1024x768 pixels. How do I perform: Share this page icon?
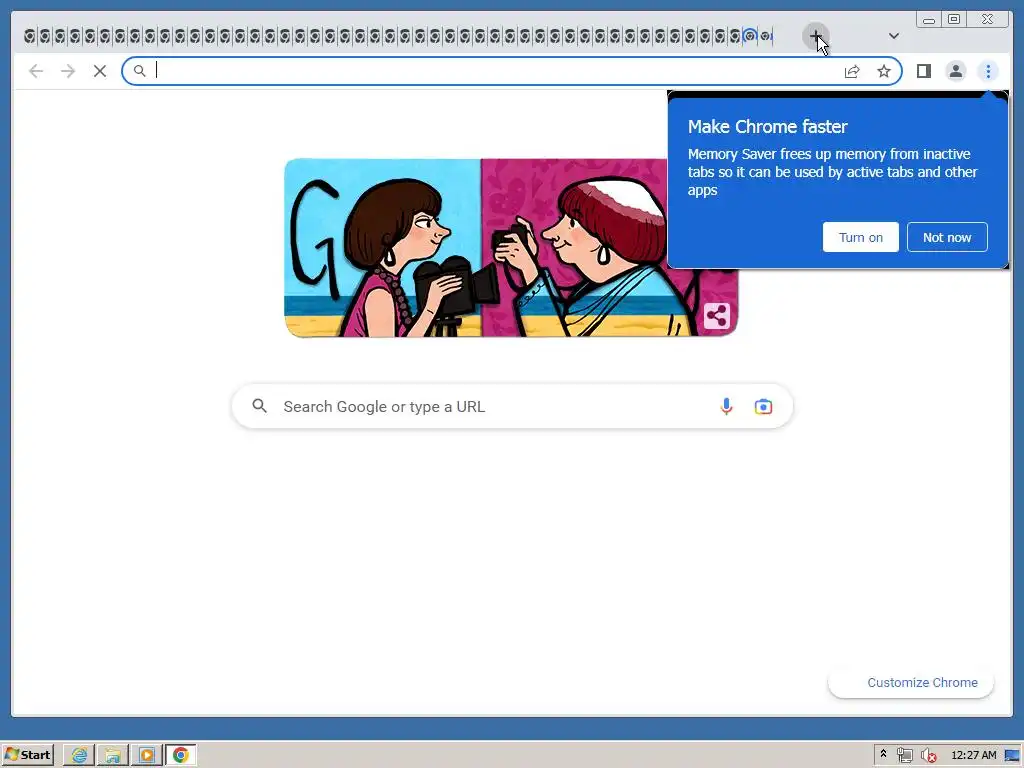click(x=852, y=71)
